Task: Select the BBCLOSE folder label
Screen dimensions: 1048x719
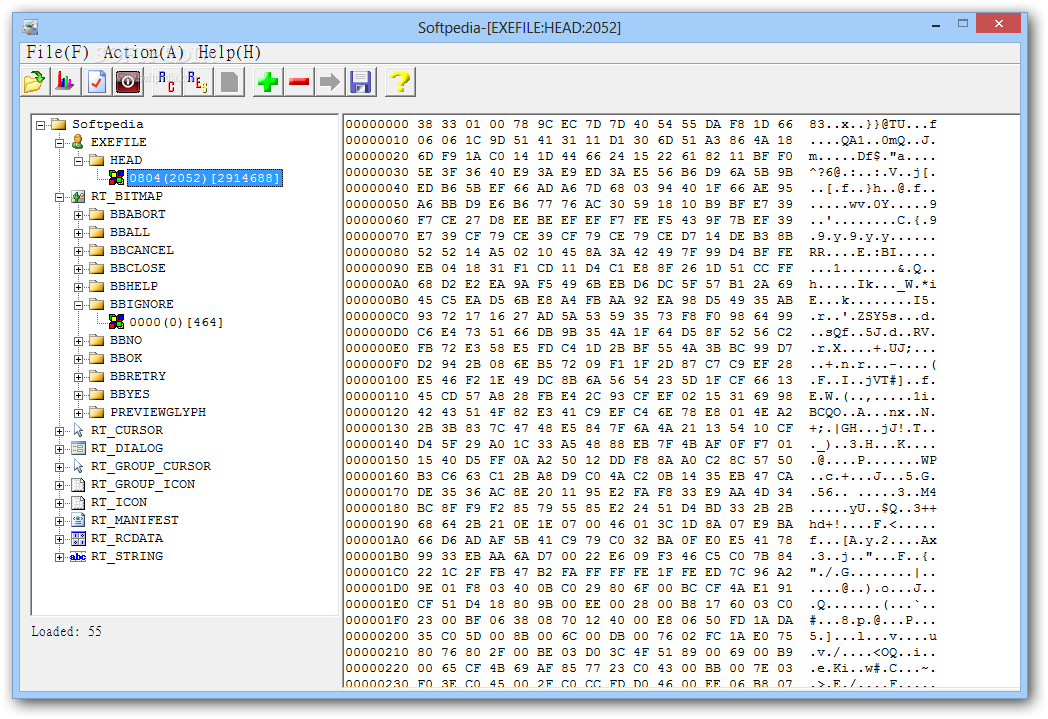Action: (x=138, y=268)
